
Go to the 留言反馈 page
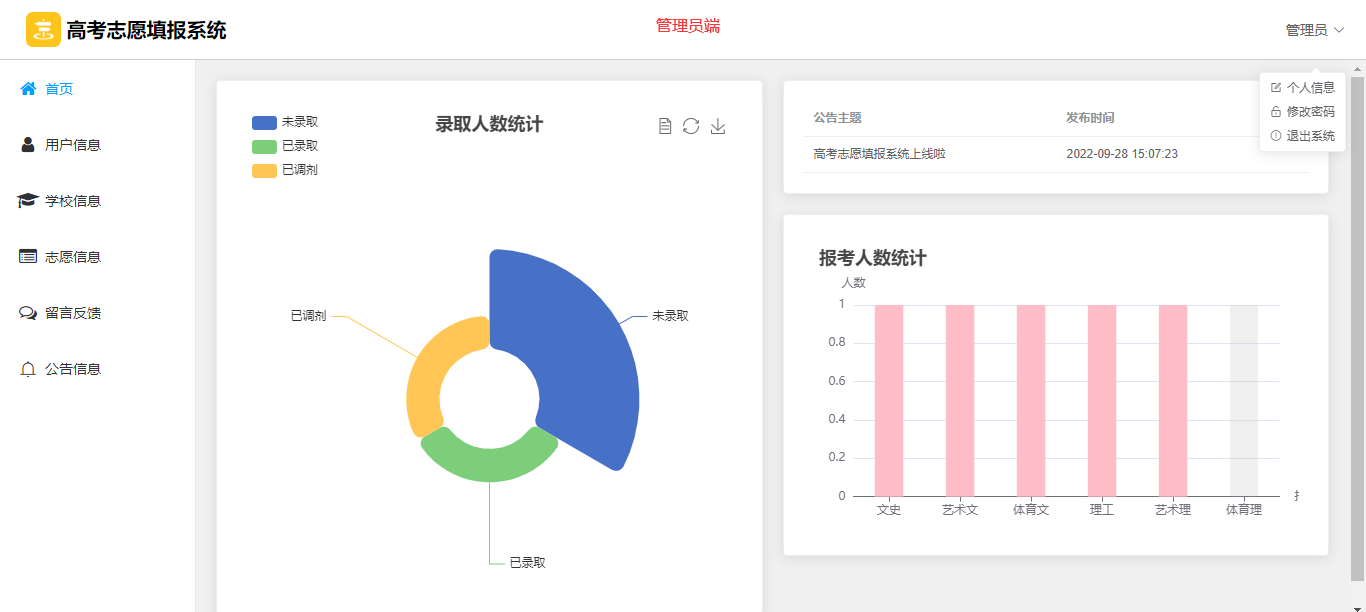[x=72, y=313]
